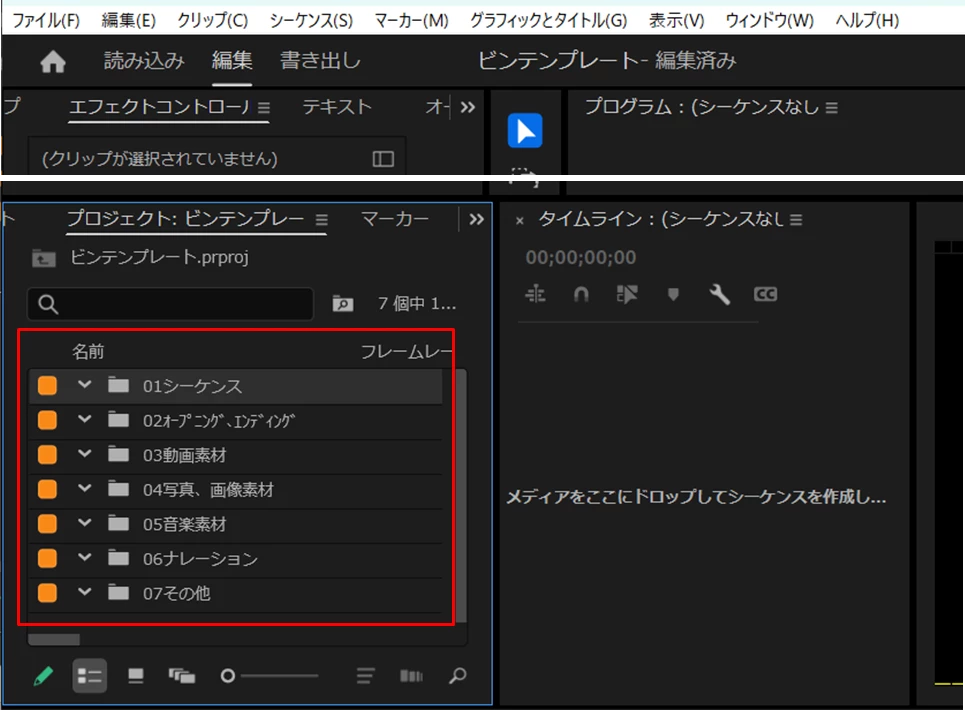Click the orange label swatch of 04写真、画像素材

click(x=47, y=489)
